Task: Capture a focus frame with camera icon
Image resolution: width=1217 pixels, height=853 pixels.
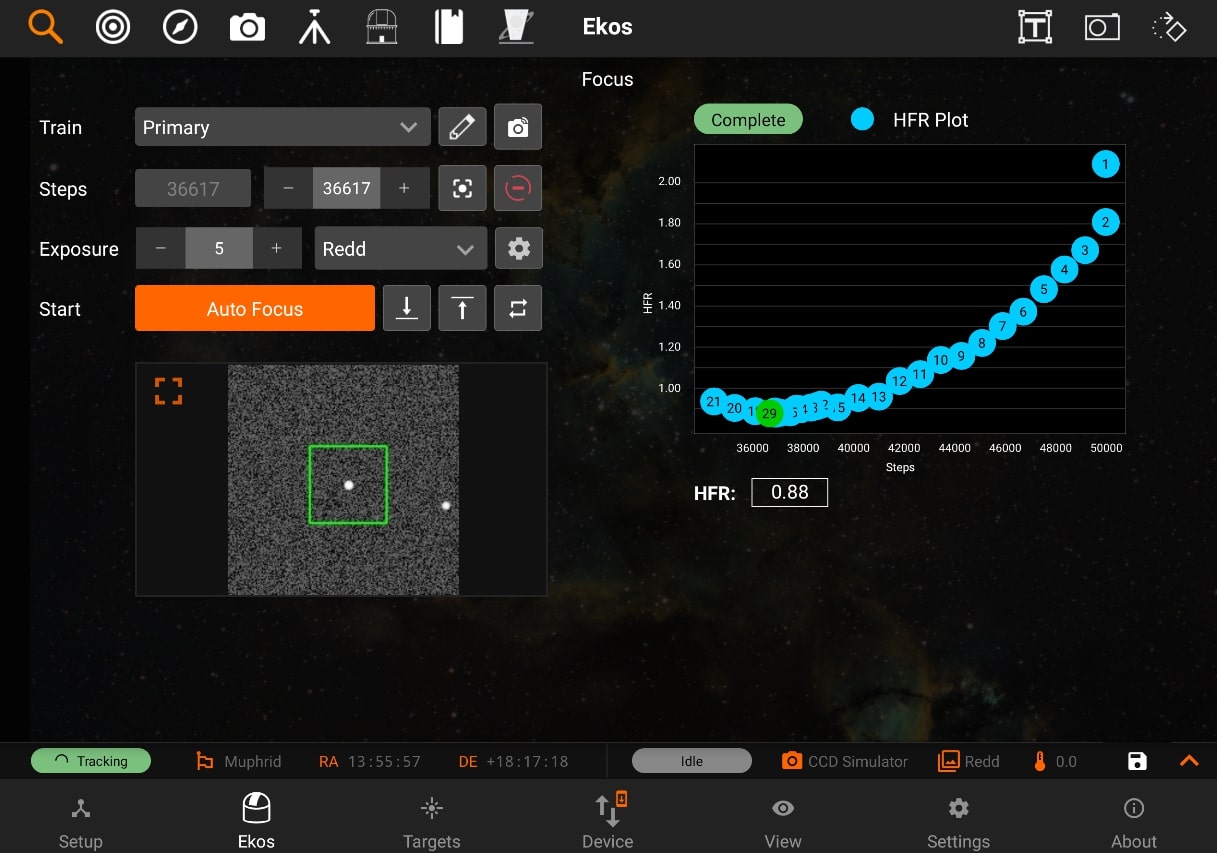Action: click(x=518, y=127)
